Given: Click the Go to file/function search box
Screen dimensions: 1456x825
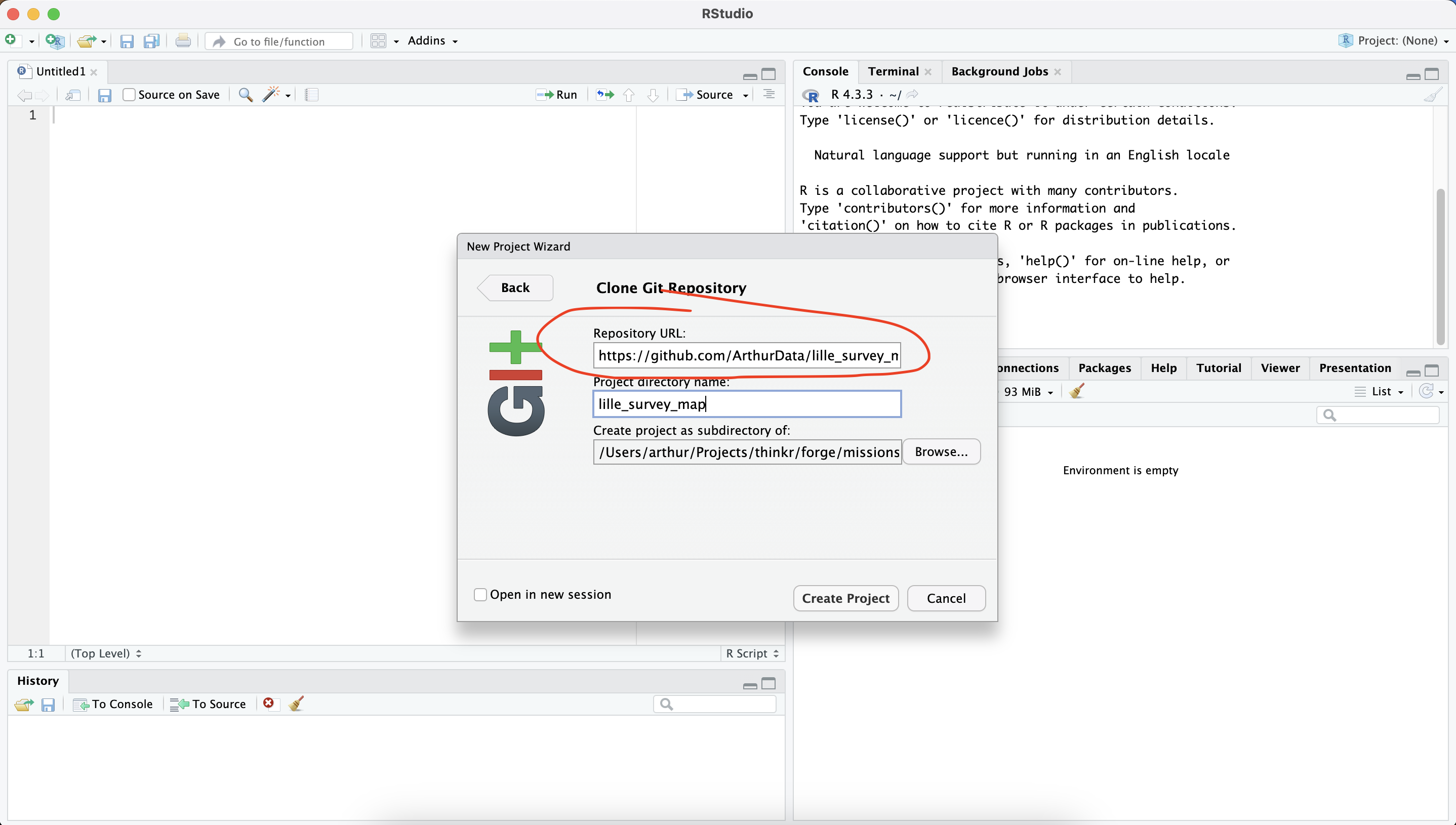Looking at the screenshot, I should pyautogui.click(x=279, y=42).
